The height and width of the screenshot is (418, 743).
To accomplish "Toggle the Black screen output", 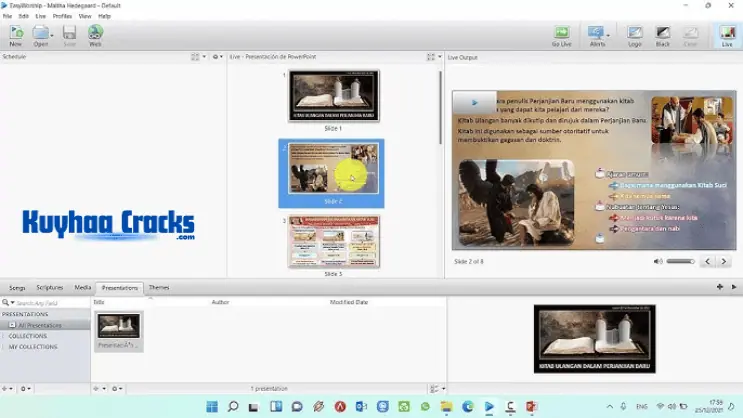I will coord(662,36).
